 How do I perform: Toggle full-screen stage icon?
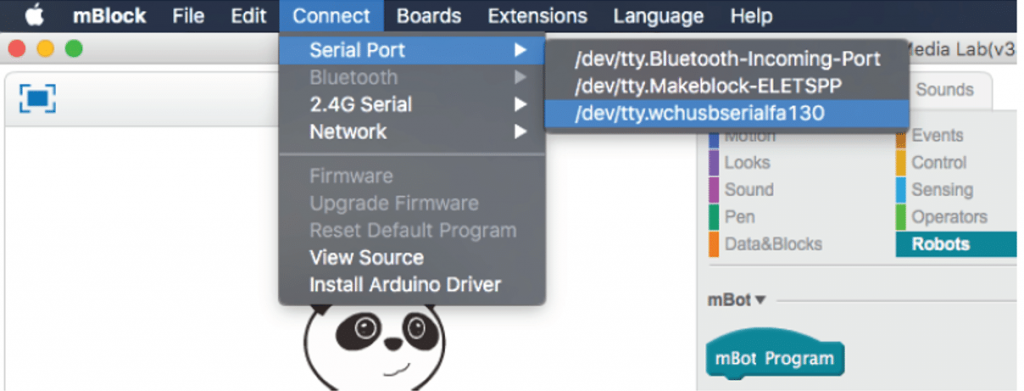pyautogui.click(x=37, y=98)
